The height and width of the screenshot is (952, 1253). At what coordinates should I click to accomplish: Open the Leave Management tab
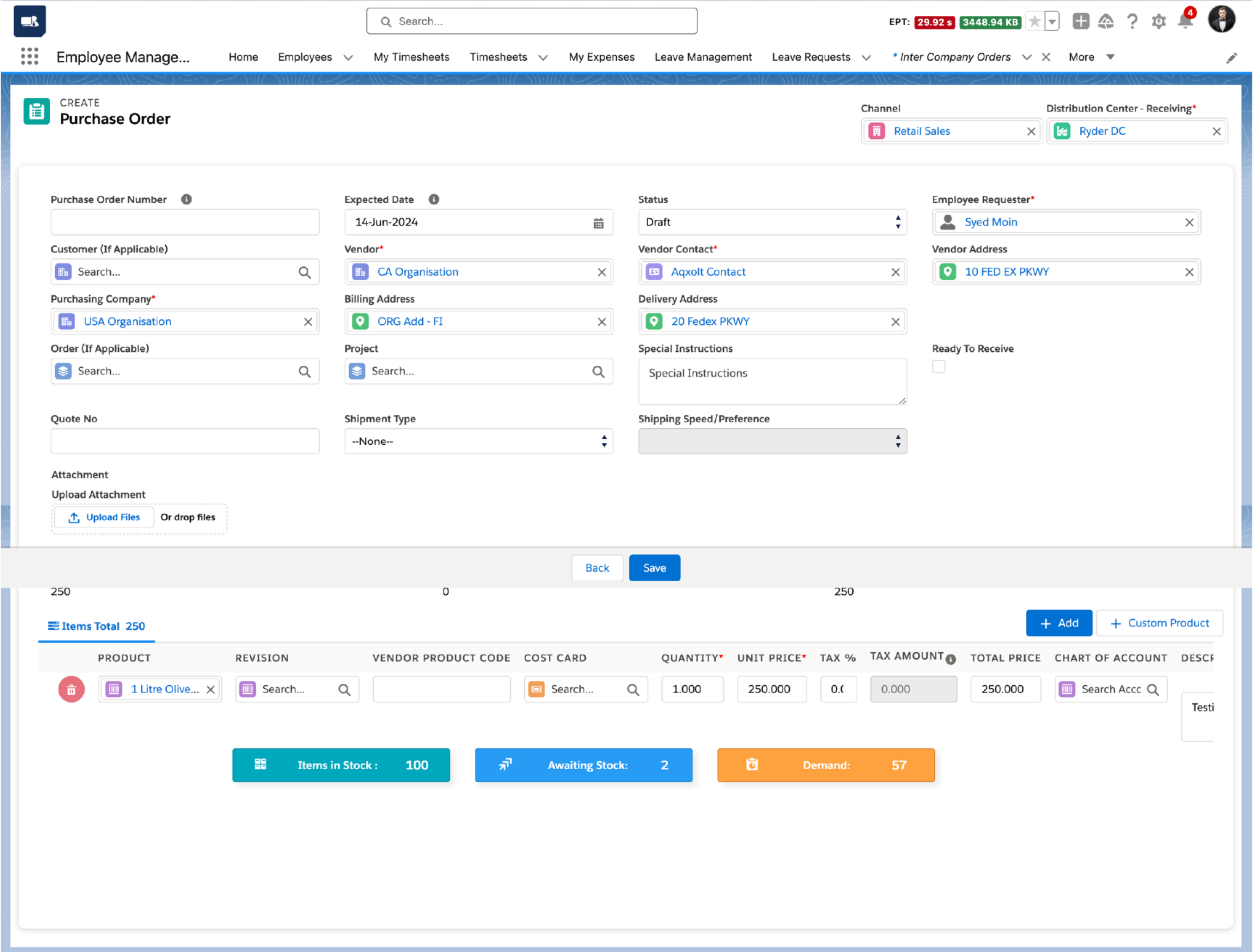[x=703, y=57]
